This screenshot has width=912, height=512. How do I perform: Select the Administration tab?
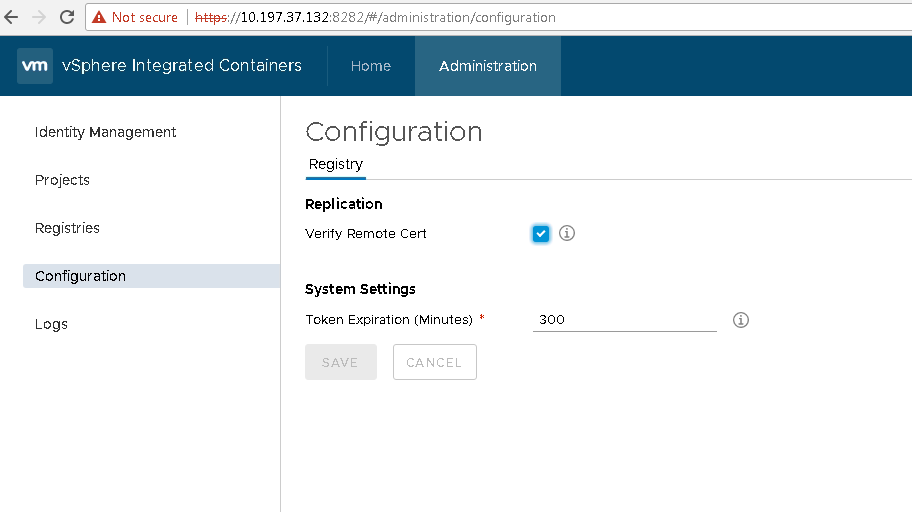(x=488, y=66)
